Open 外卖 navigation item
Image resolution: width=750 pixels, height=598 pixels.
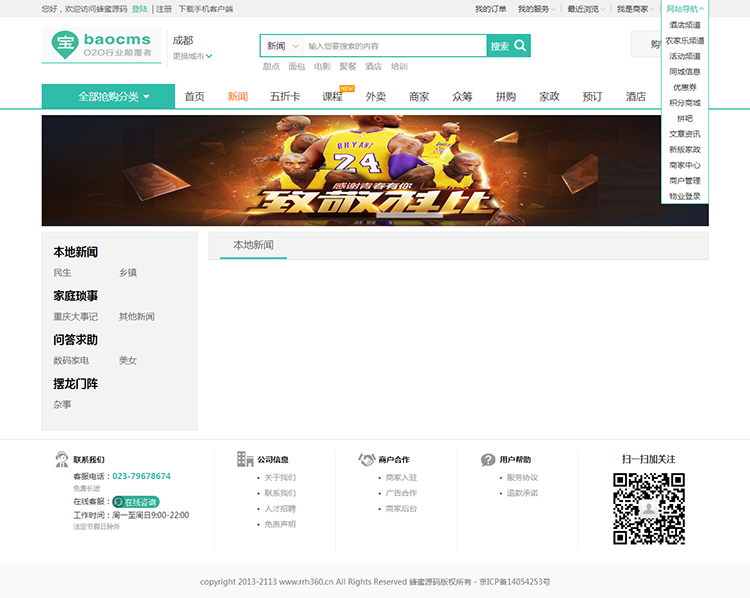click(x=376, y=97)
